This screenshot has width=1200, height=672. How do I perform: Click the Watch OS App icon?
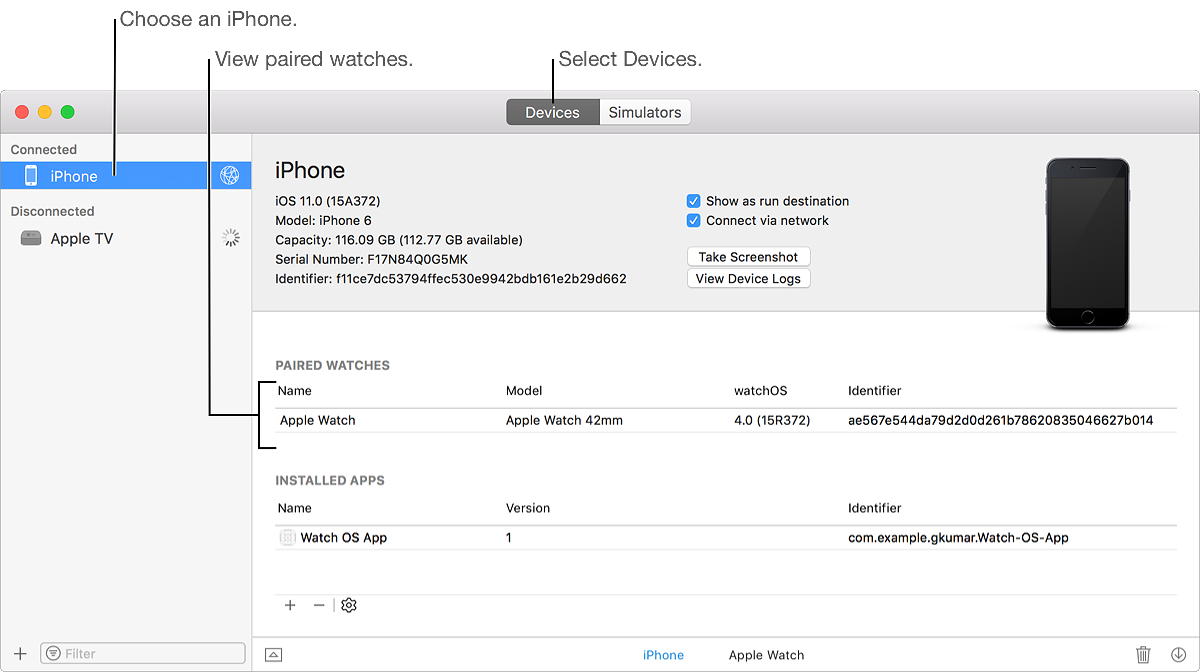point(287,537)
